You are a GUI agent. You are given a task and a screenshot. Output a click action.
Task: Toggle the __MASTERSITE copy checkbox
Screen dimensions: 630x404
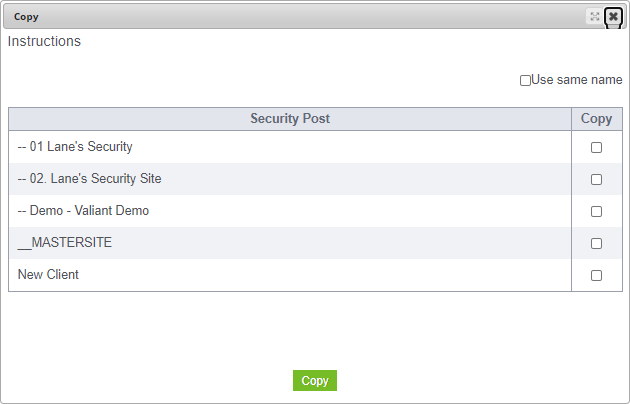click(x=596, y=243)
